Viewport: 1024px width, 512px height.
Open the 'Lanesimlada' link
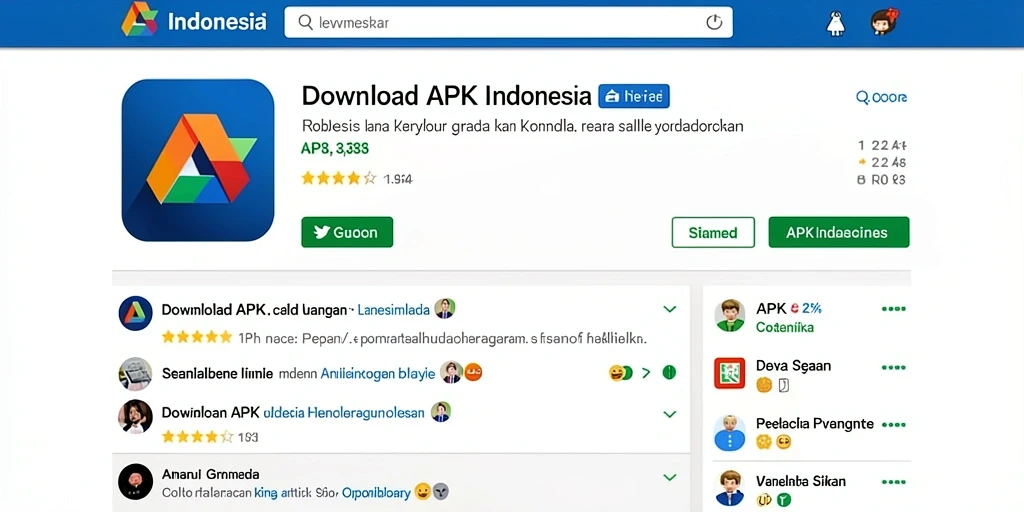click(x=394, y=310)
